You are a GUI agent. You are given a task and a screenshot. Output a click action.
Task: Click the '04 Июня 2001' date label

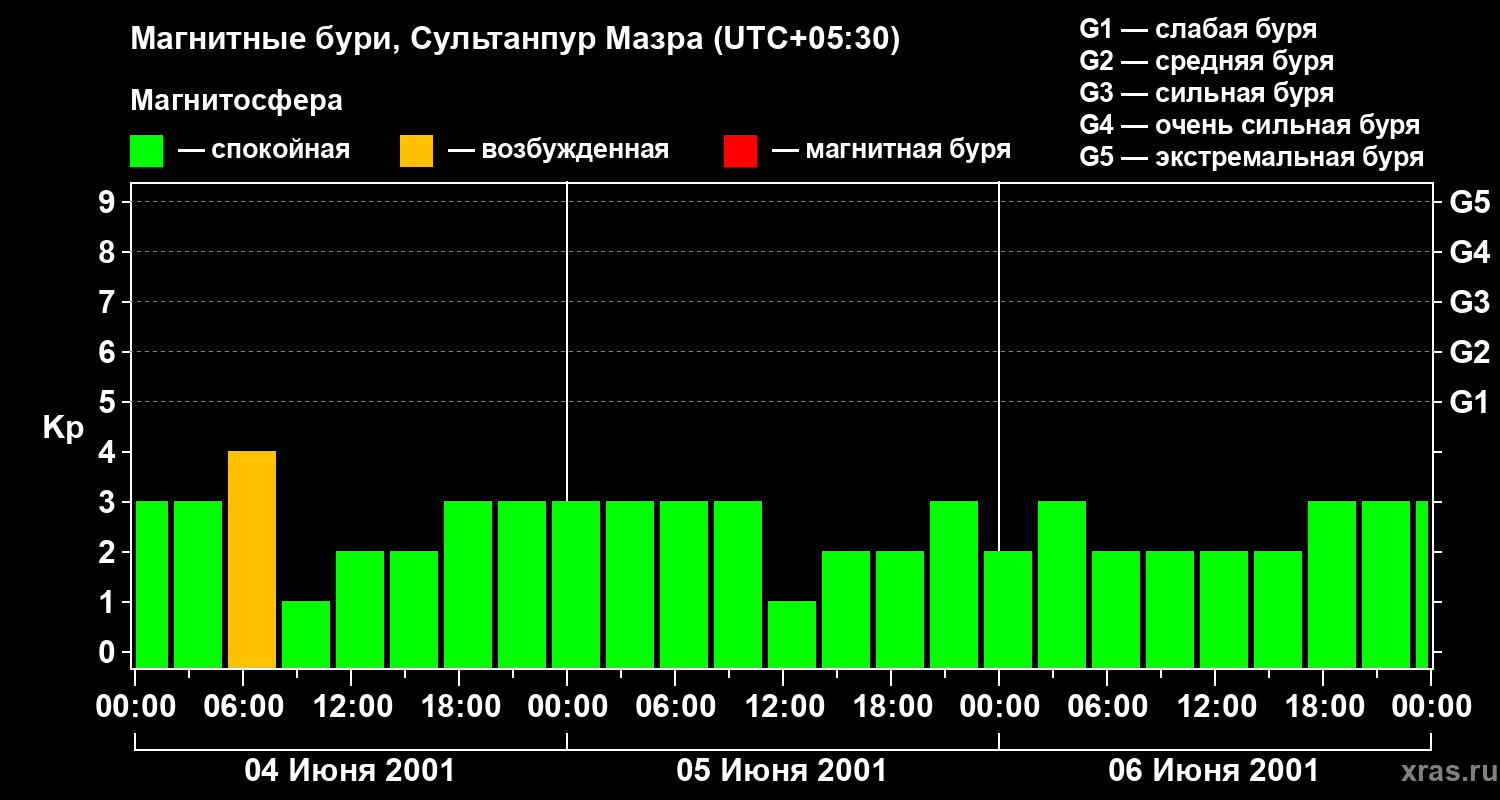click(350, 771)
